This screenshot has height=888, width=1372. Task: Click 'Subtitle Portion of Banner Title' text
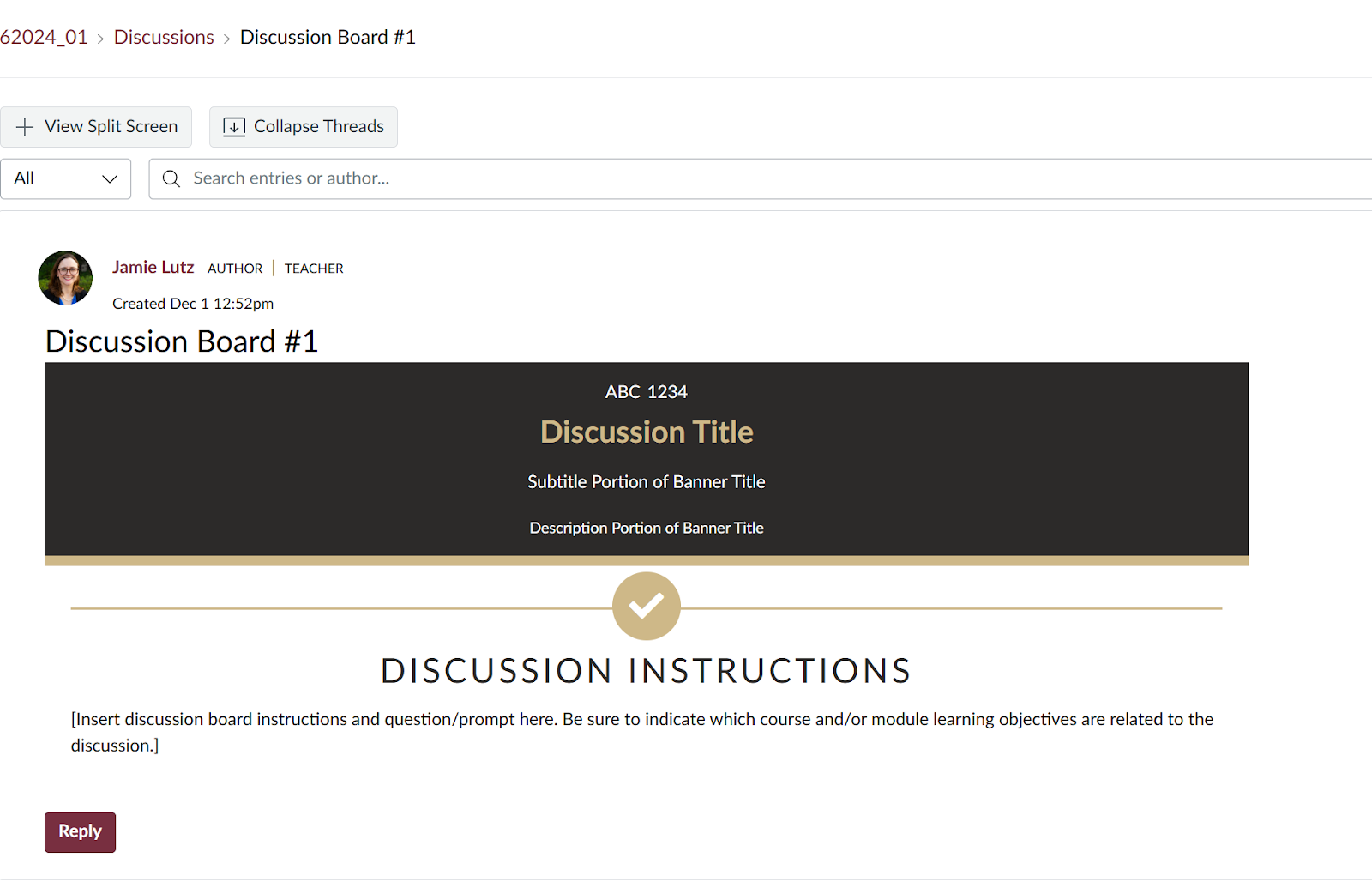[x=647, y=482]
